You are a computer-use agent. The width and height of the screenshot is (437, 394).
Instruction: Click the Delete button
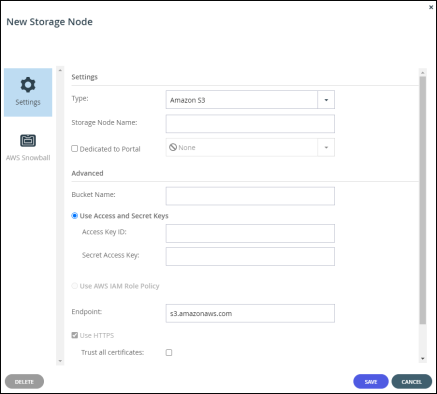tap(24, 382)
